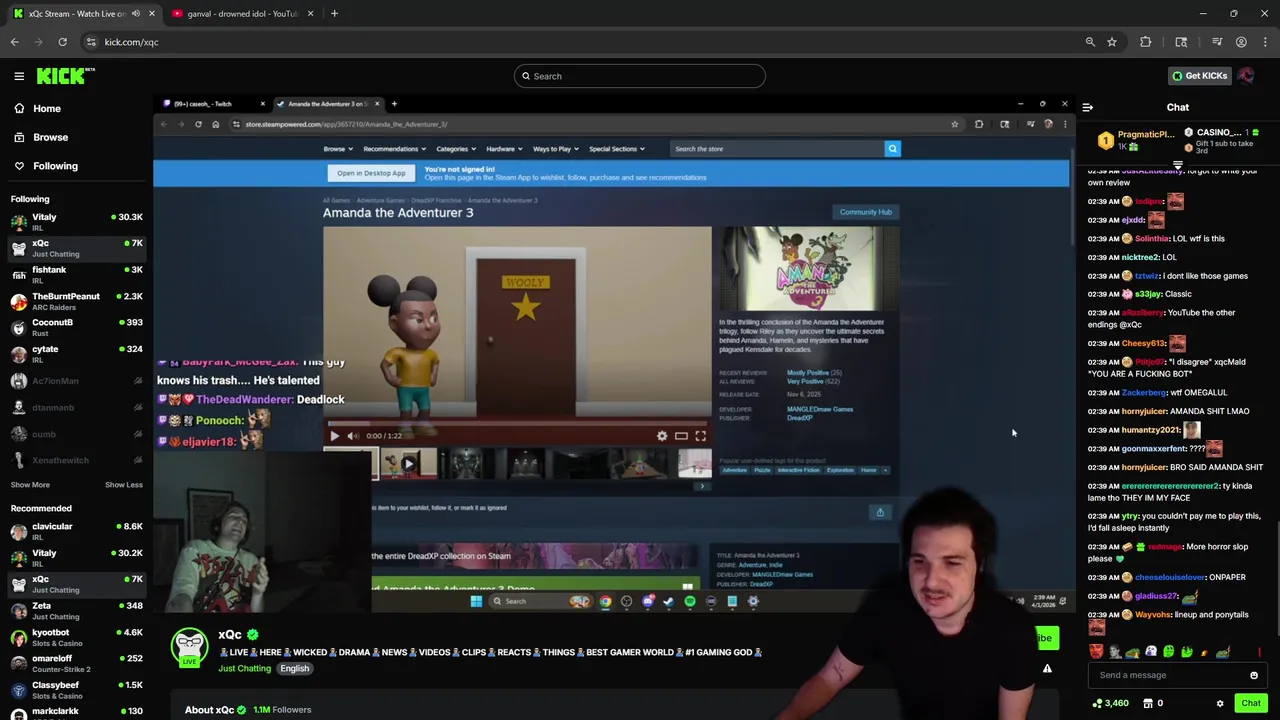1280x720 pixels.
Task: Open Just Chatting category link
Action: click(x=244, y=668)
